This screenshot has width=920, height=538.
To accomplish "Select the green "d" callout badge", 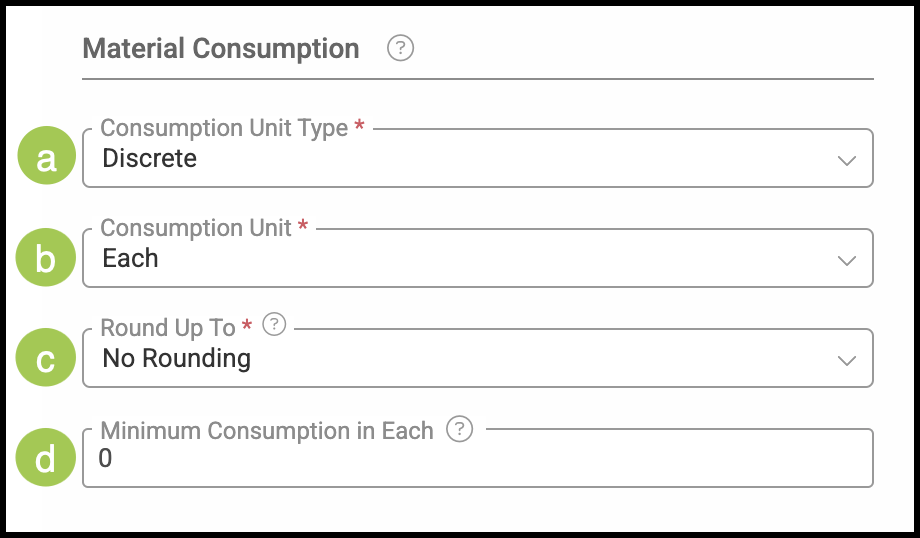I will 47,458.
